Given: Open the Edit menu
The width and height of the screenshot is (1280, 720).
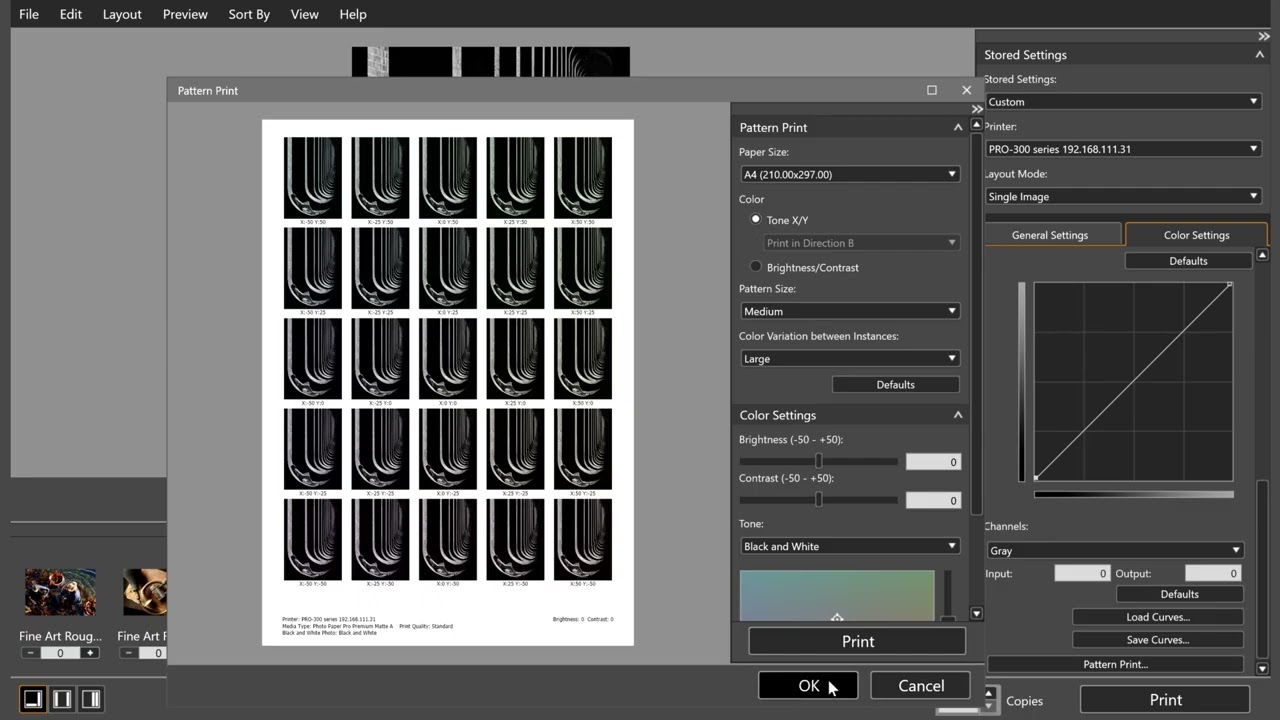Looking at the screenshot, I should click(x=70, y=14).
